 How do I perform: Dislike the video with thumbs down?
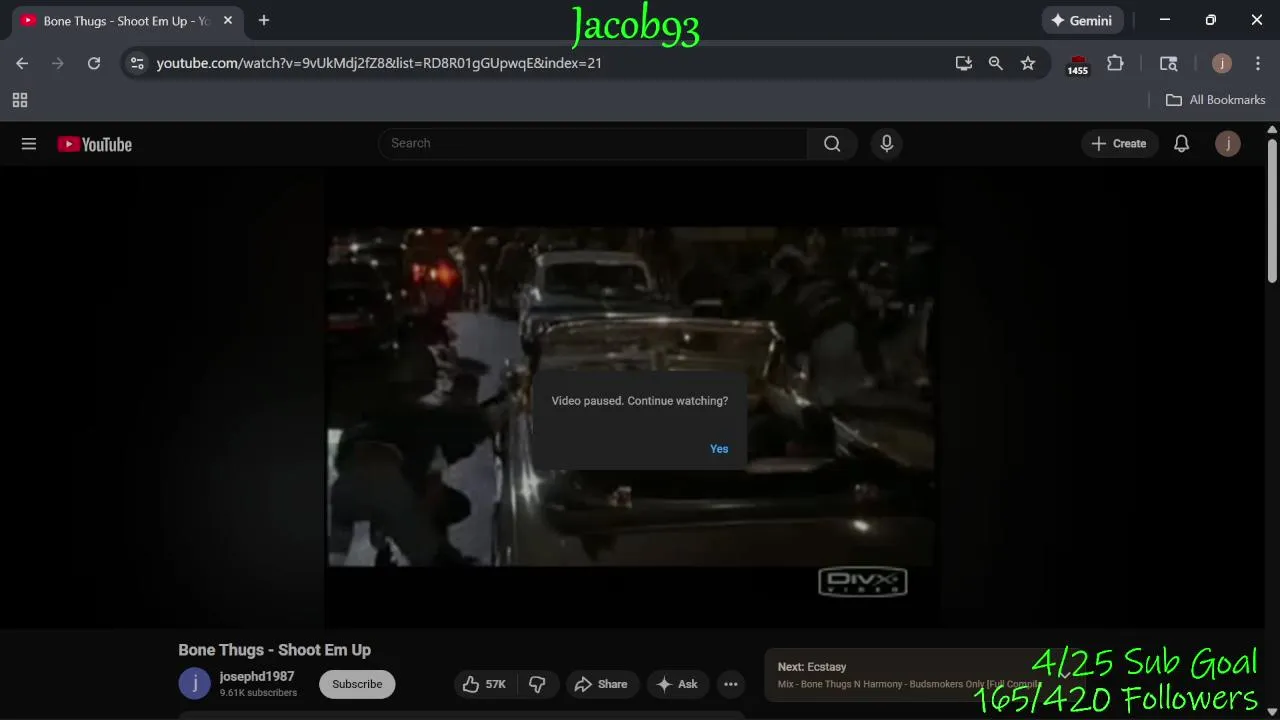pos(537,684)
